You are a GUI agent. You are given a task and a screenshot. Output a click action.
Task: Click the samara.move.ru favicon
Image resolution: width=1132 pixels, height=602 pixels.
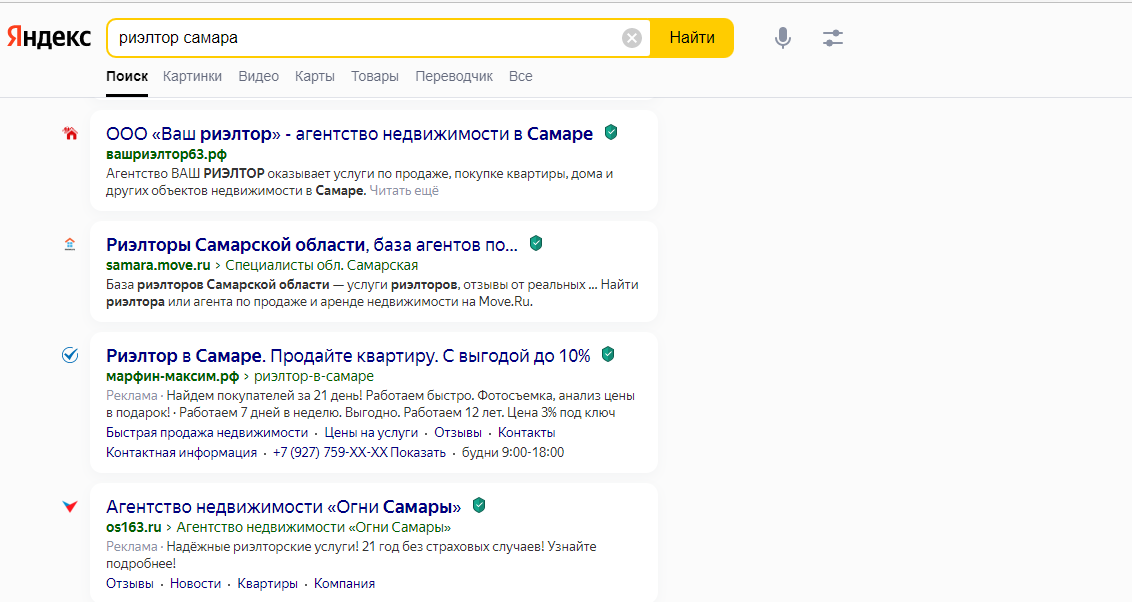[70, 244]
